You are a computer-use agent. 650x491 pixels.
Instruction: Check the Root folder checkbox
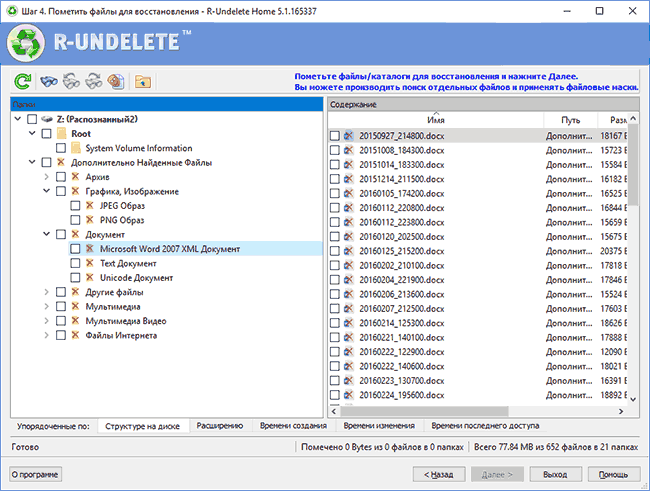[x=46, y=134]
